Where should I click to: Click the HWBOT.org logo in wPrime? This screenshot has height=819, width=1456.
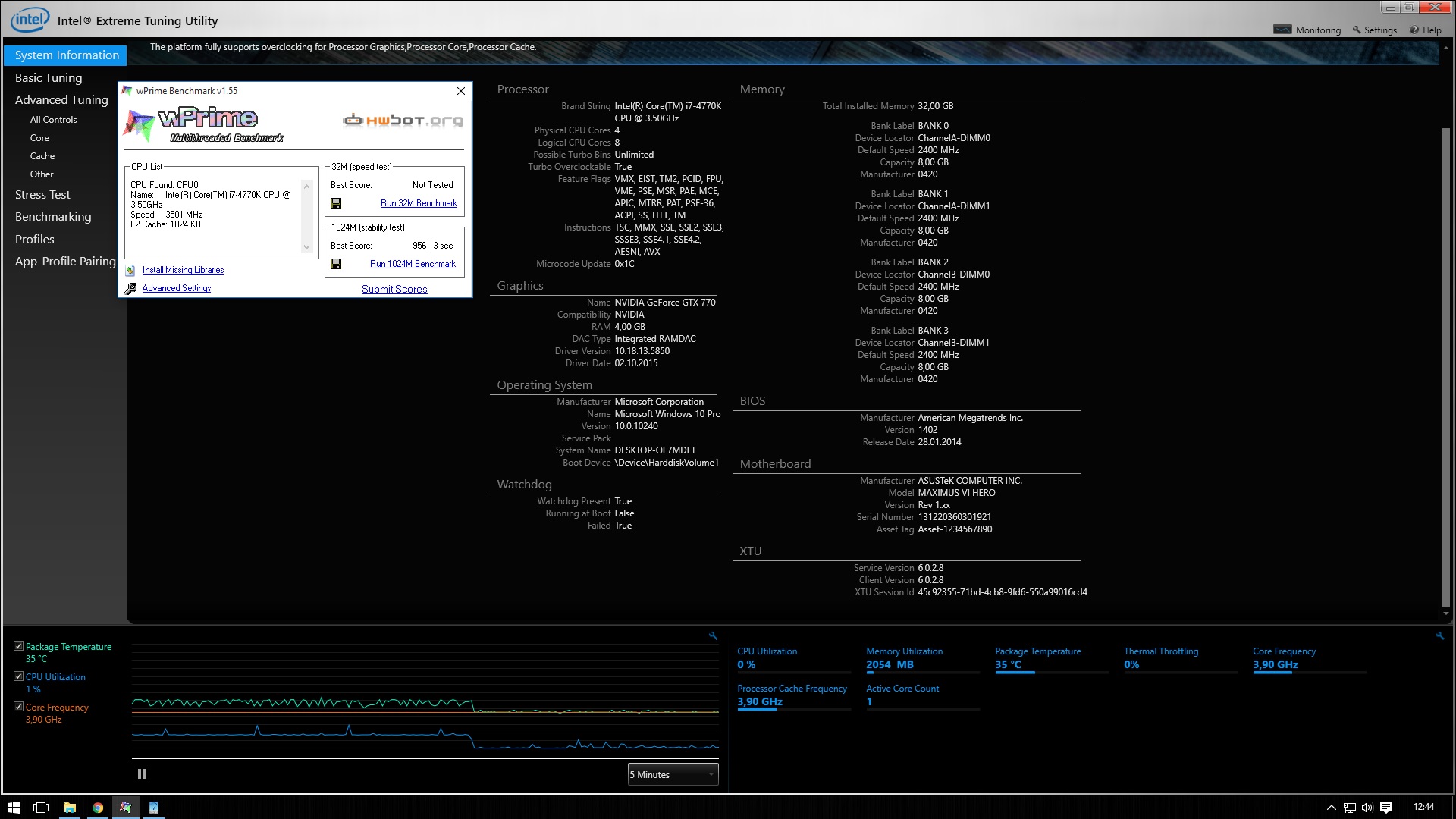[x=403, y=120]
